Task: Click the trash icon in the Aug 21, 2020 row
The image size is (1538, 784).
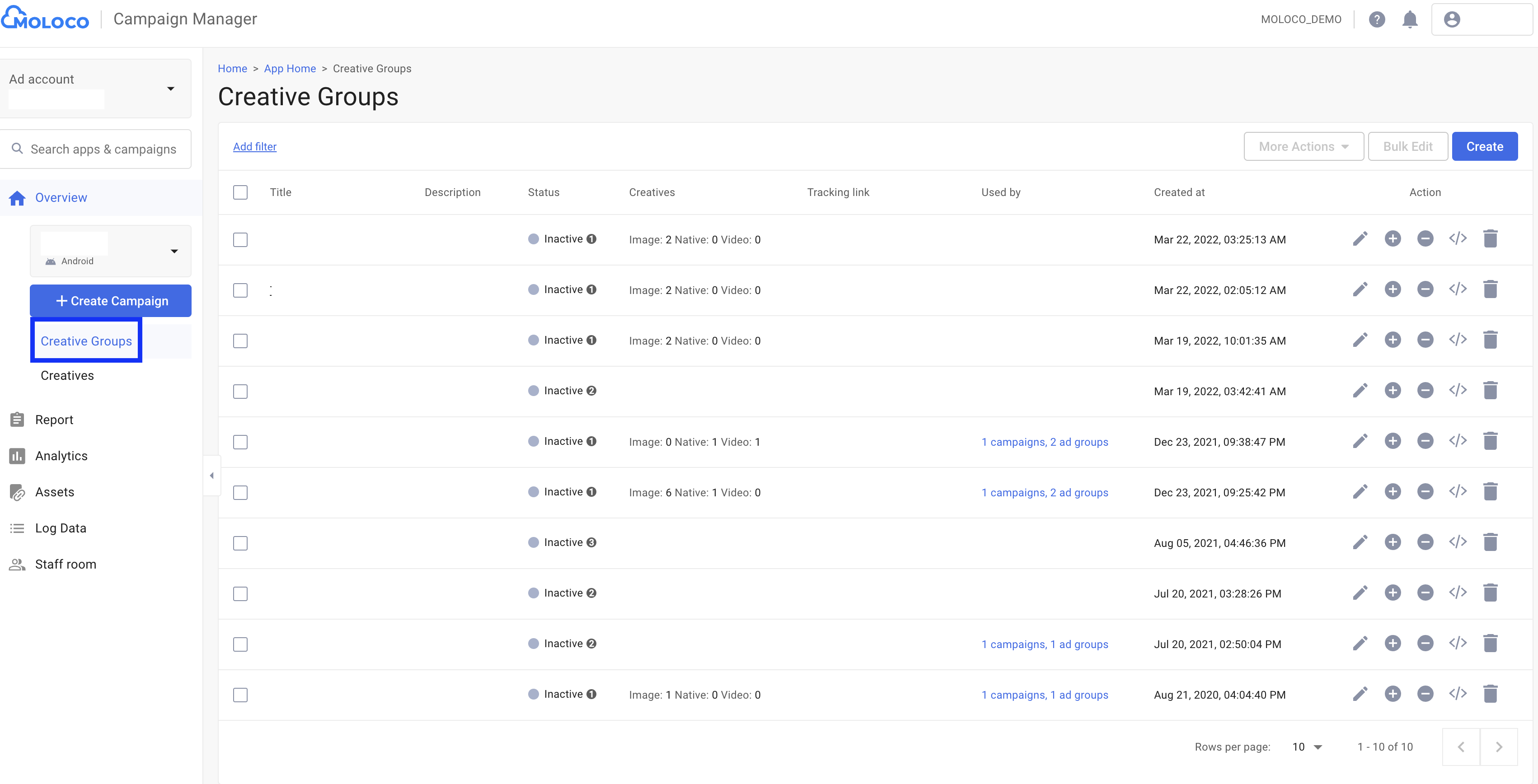Action: click(1490, 694)
